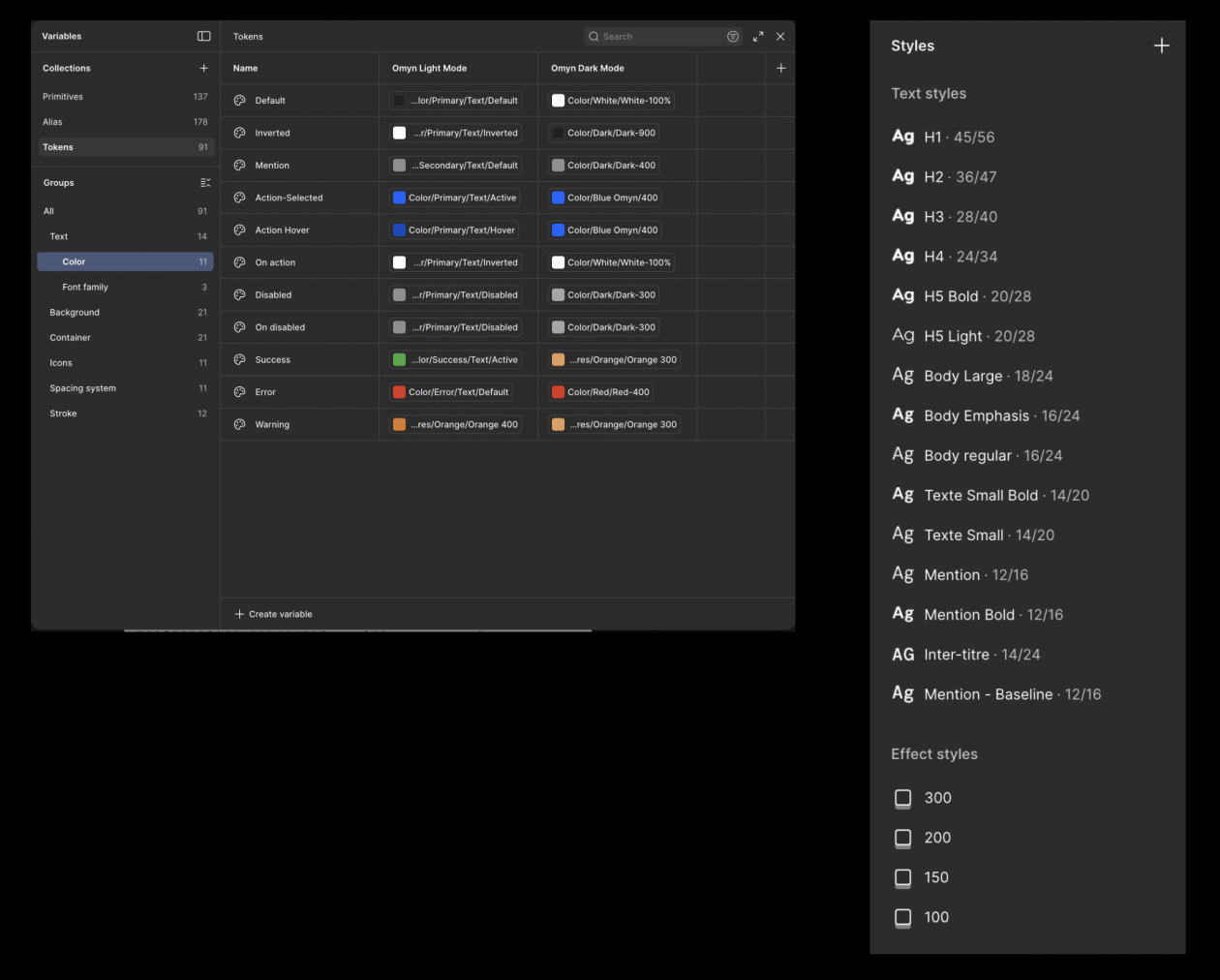
Task: Select the H1 45/56 text style
Action: tap(959, 137)
